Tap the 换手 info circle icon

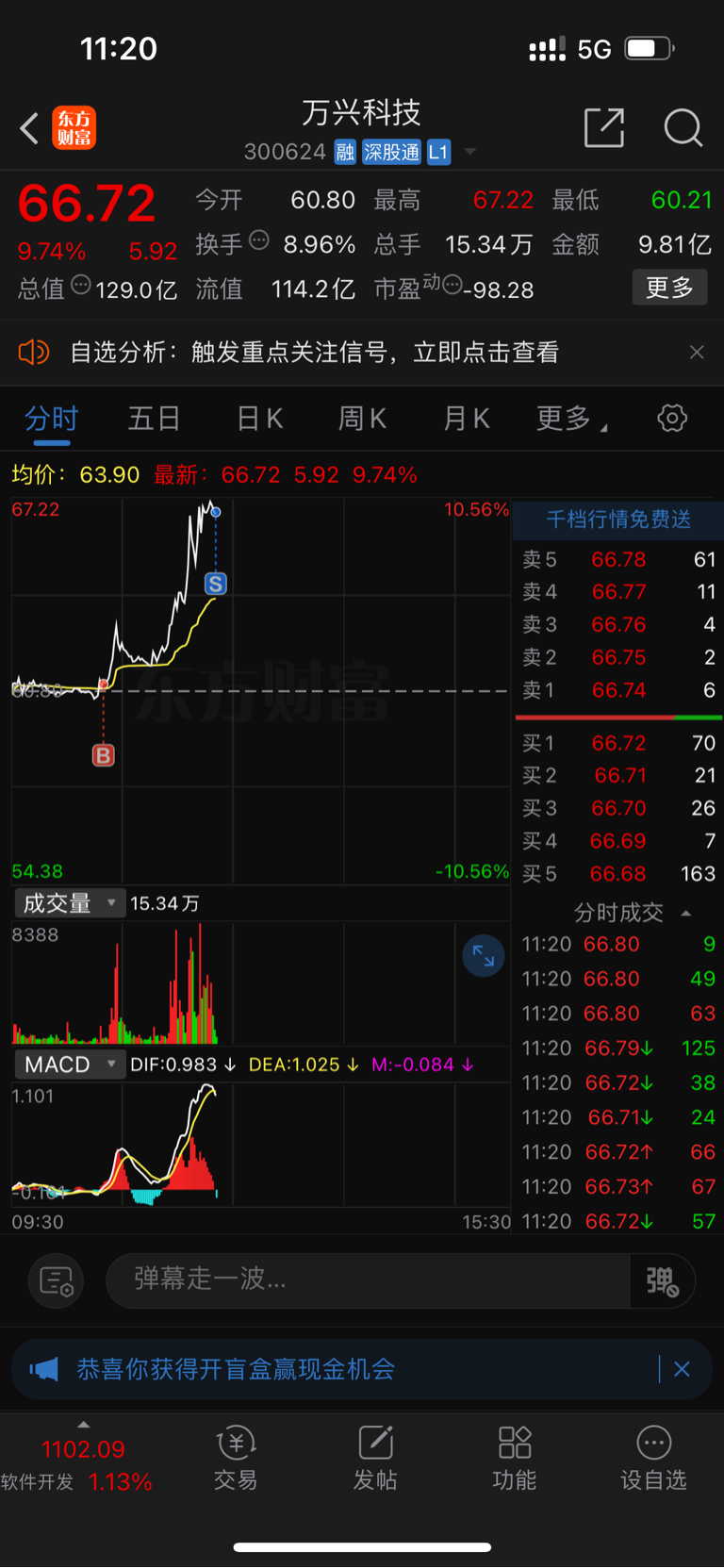click(x=258, y=240)
